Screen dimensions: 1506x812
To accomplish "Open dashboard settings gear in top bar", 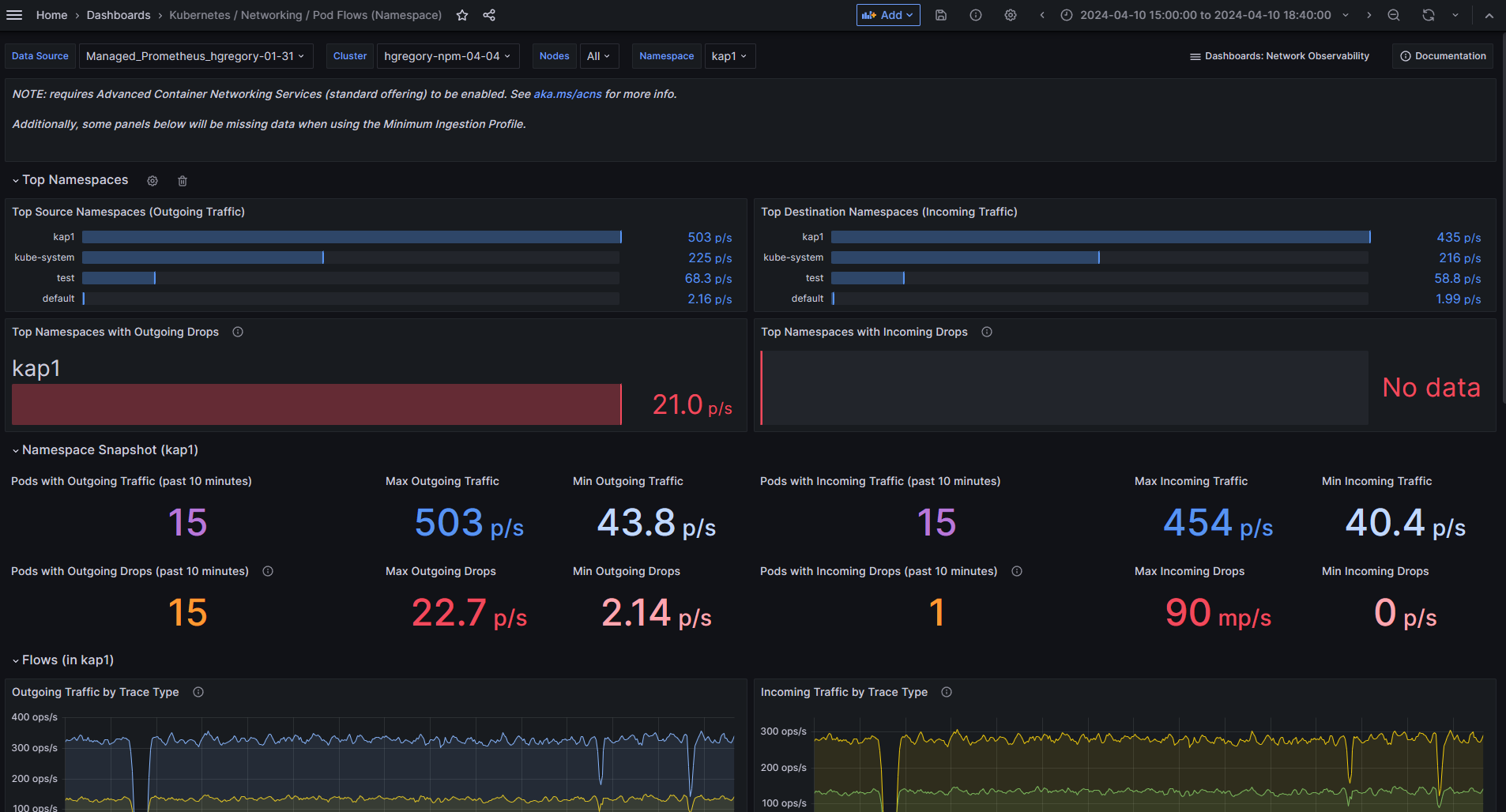I will [1010, 15].
